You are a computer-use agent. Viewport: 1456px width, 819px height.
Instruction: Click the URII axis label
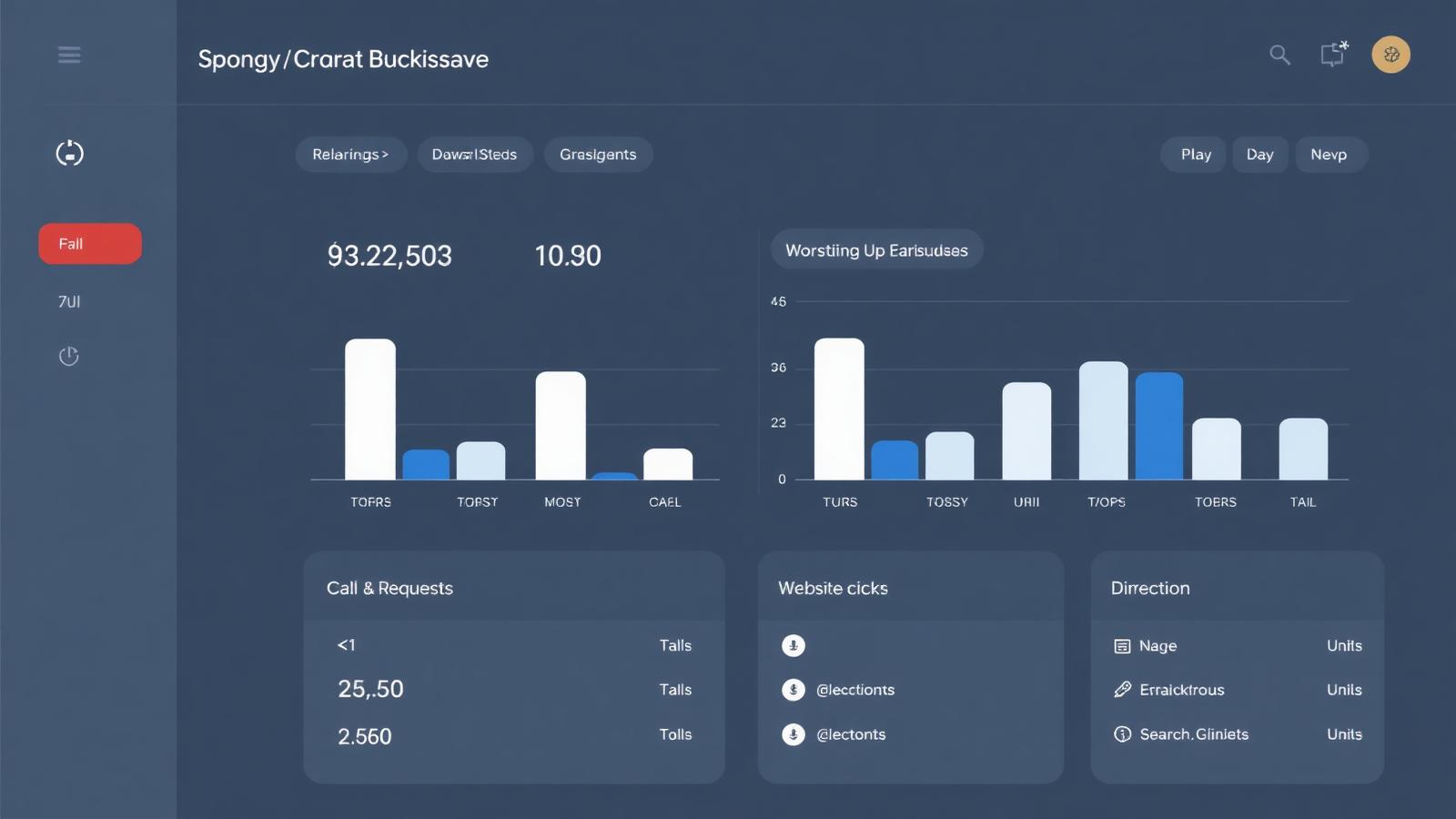[1026, 502]
